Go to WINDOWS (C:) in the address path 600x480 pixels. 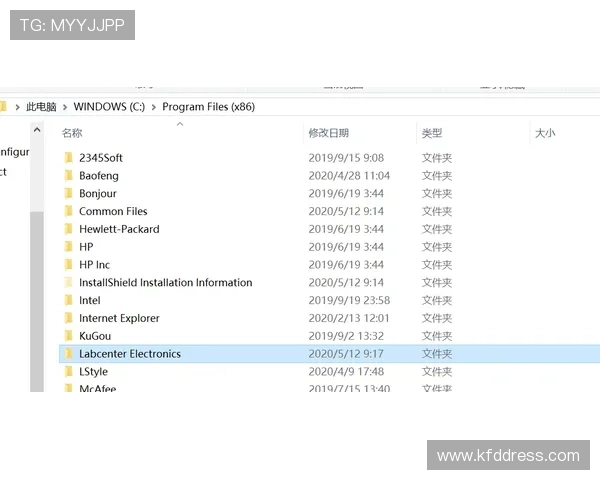[109, 107]
